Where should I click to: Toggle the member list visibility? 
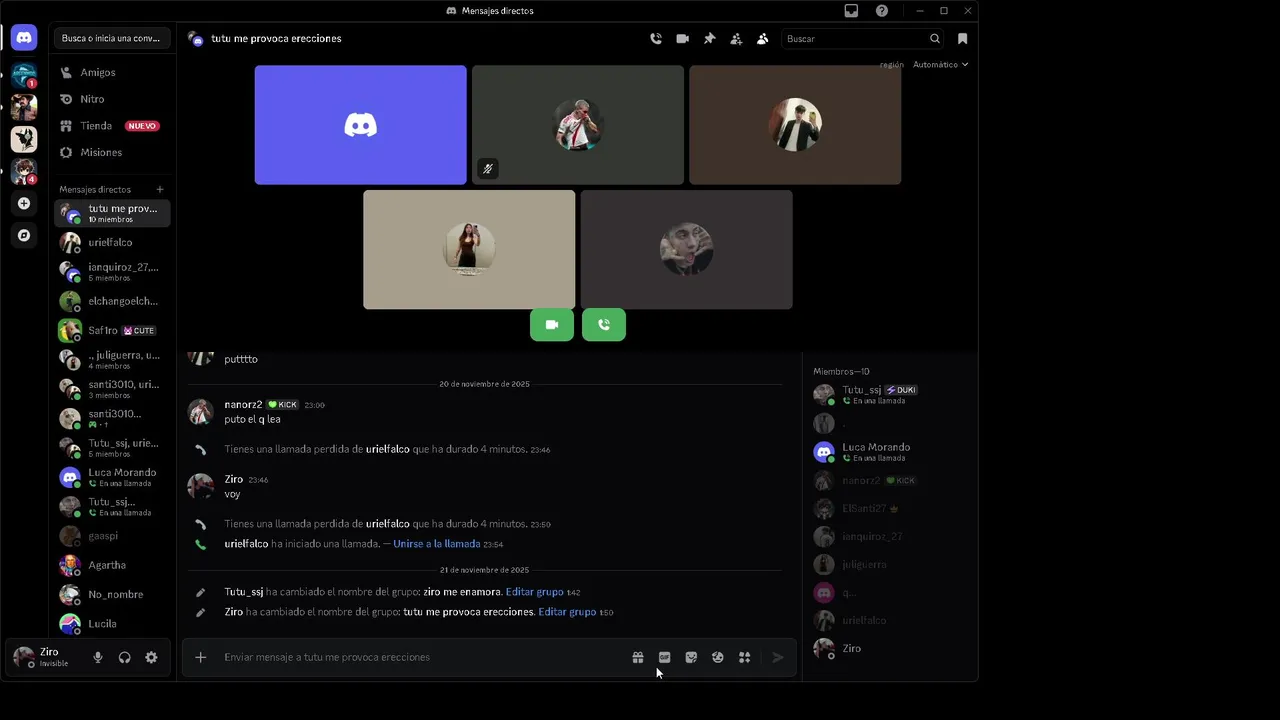763,39
